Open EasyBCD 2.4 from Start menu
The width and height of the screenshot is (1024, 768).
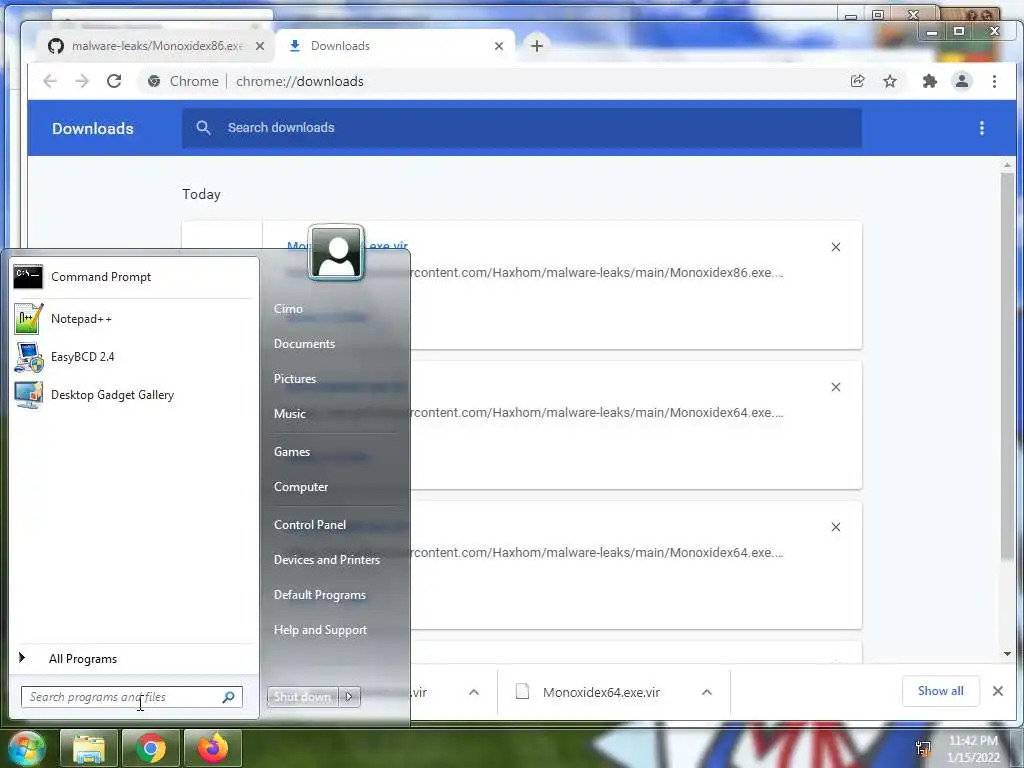(134, 357)
